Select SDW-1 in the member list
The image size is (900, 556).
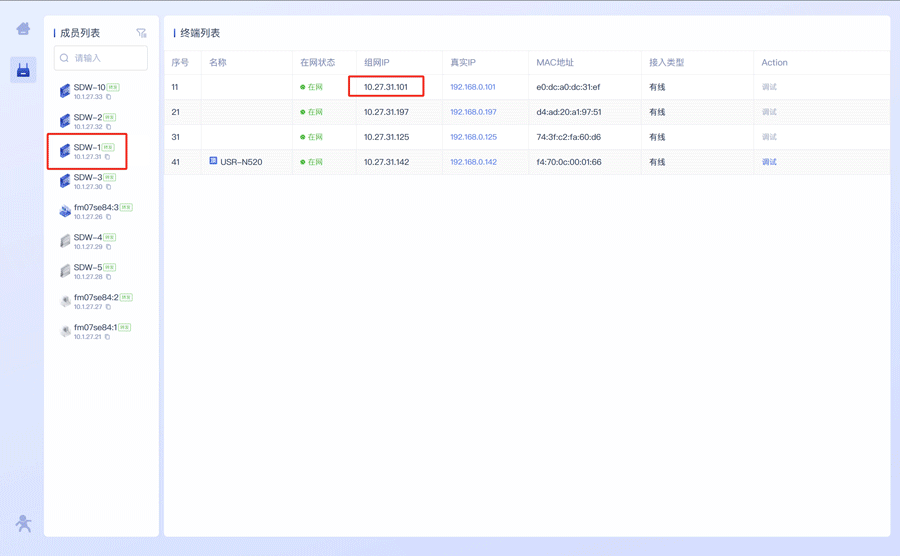coord(87,148)
